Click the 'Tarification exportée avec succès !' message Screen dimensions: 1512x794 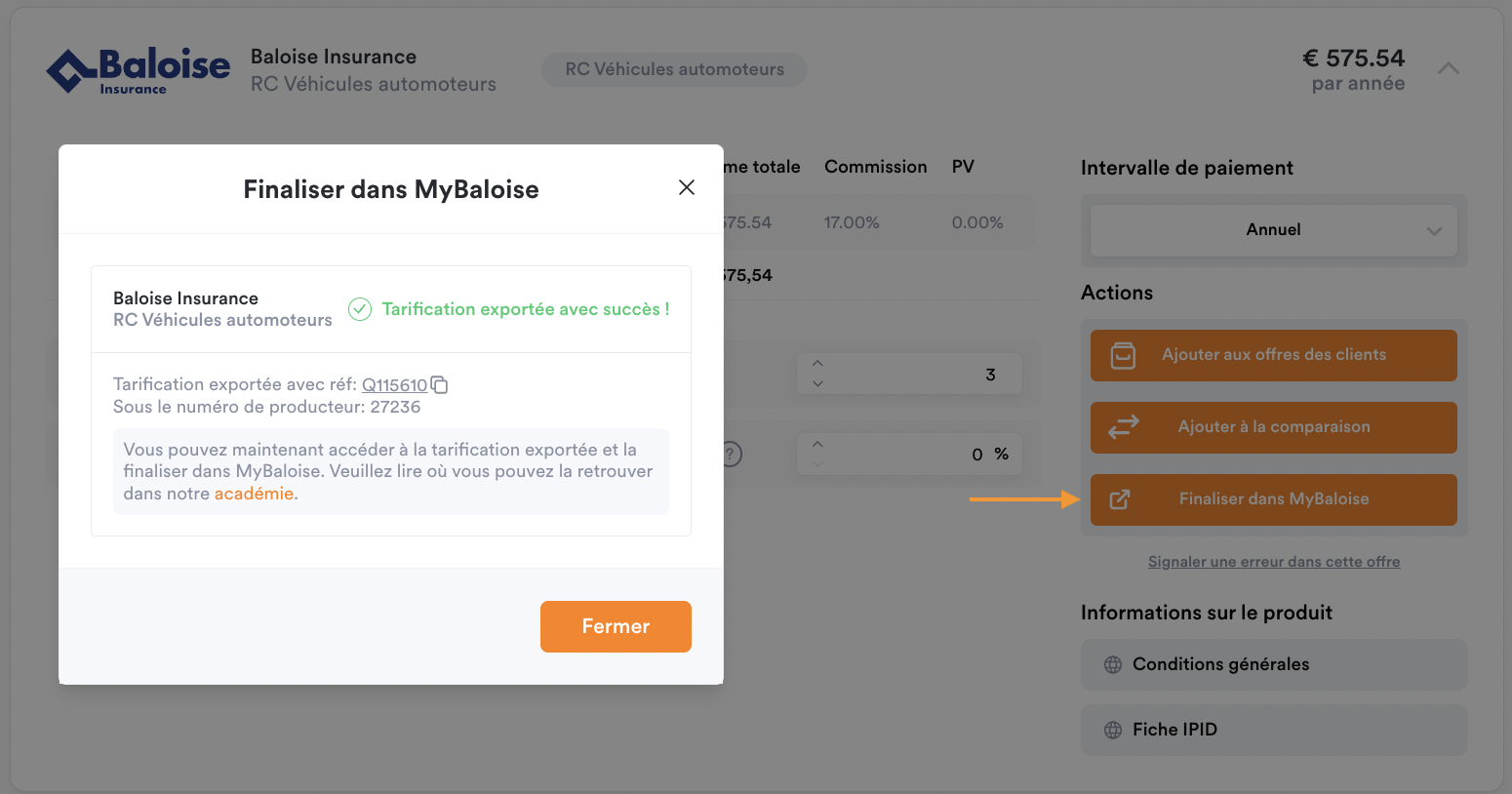click(x=526, y=309)
